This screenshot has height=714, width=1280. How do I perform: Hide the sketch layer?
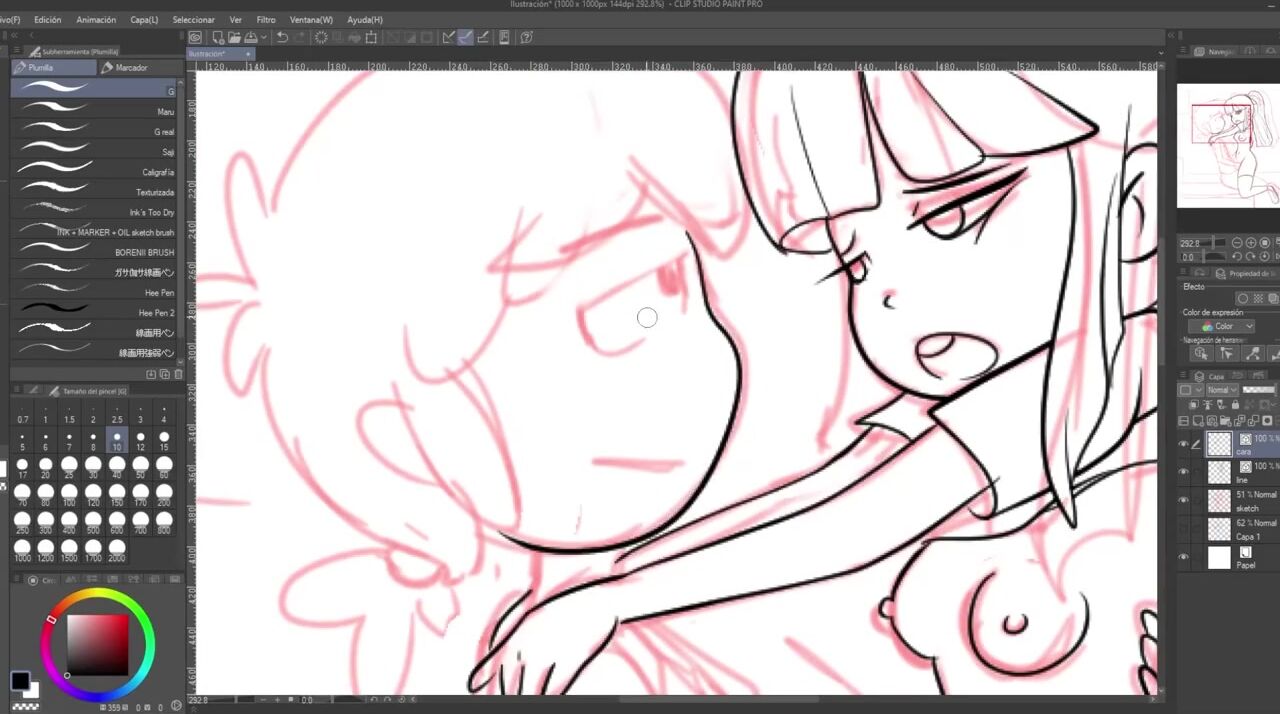[x=1184, y=500]
